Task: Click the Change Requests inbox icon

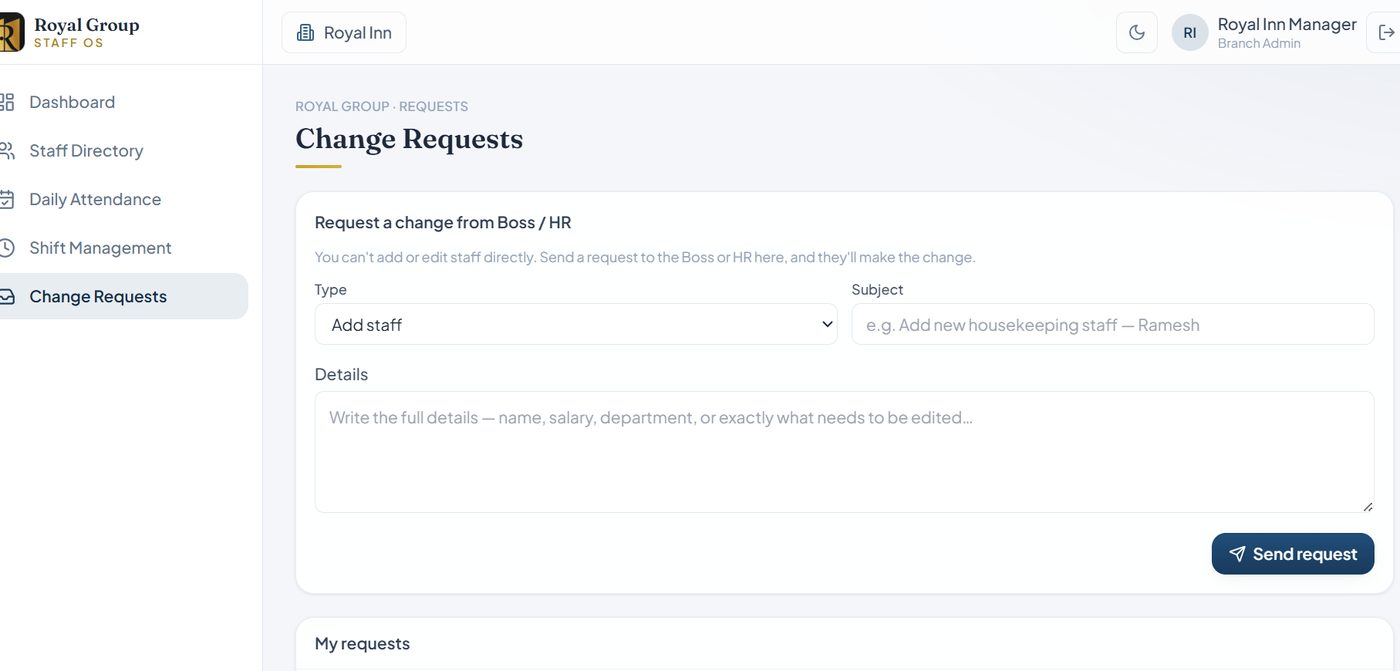Action: tap(7, 297)
